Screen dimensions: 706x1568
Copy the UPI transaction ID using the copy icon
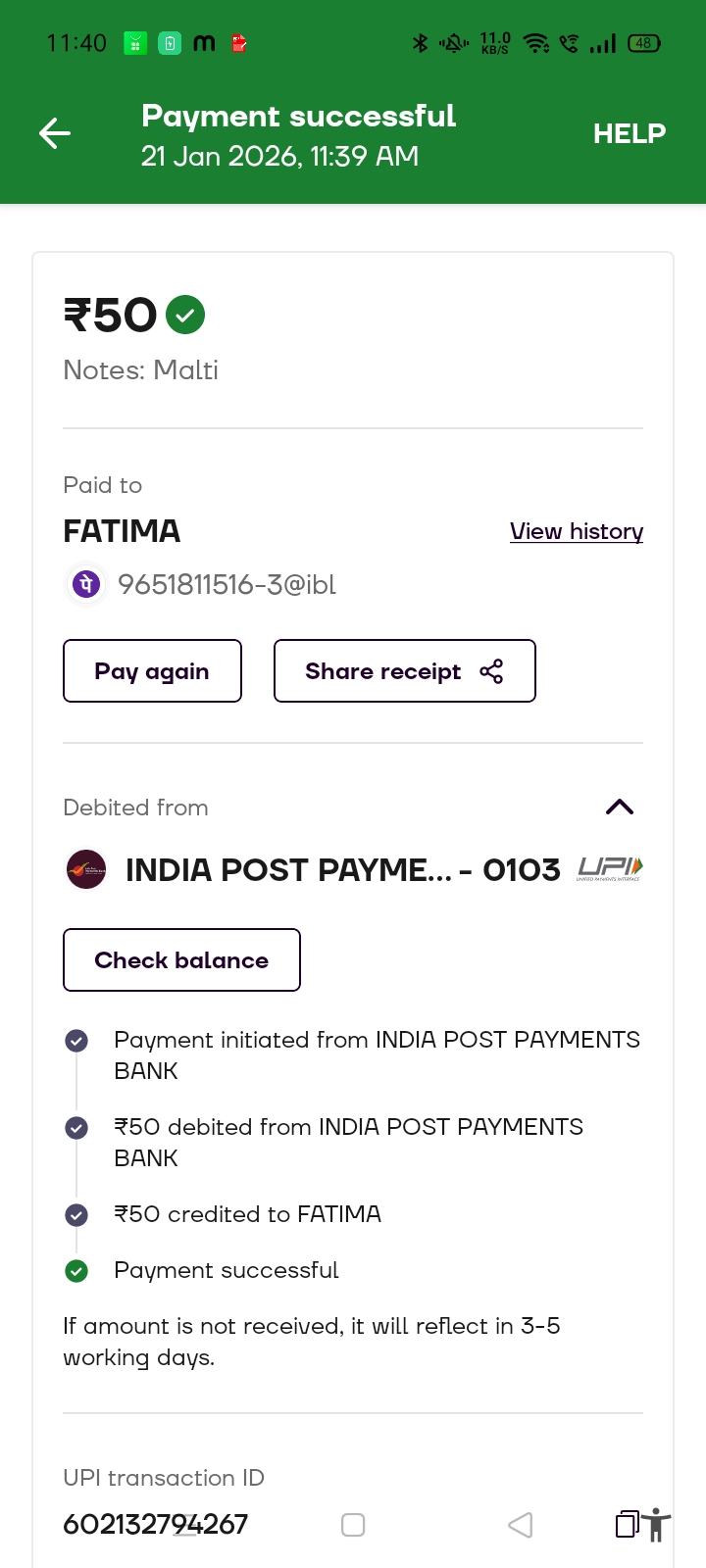627,1524
